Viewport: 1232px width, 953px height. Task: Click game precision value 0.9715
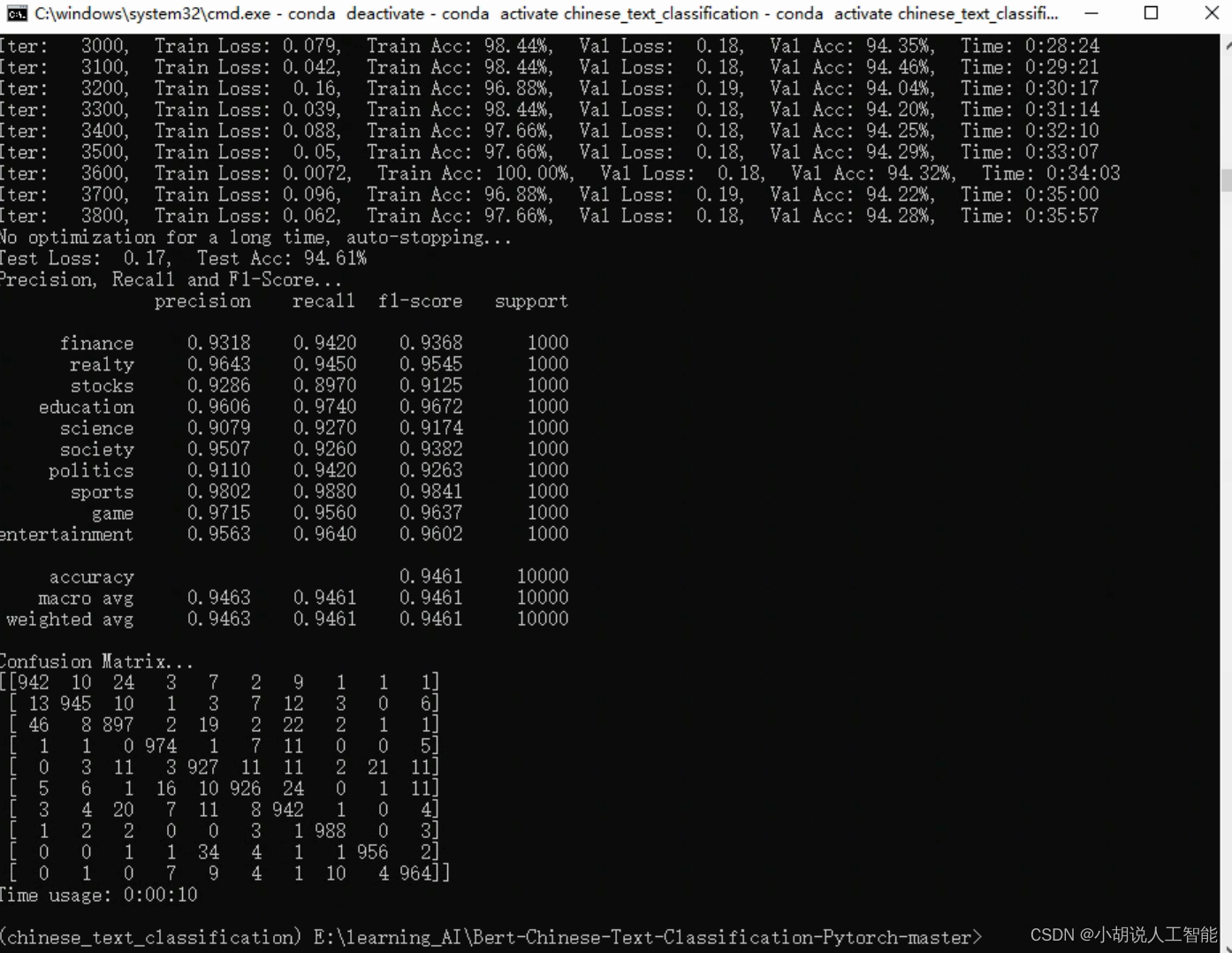pos(218,513)
